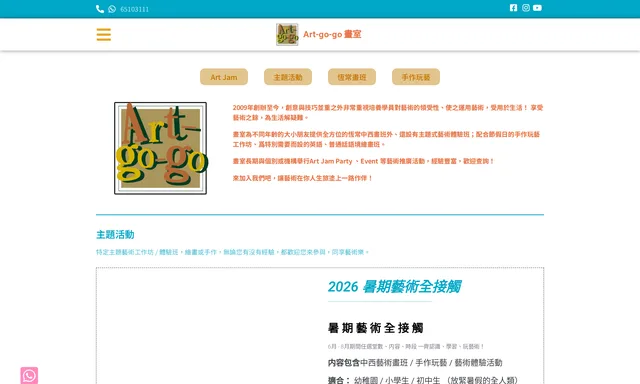Click the WhatsApp icon beside phone number
Screen dimensions: 640x384
112,9
